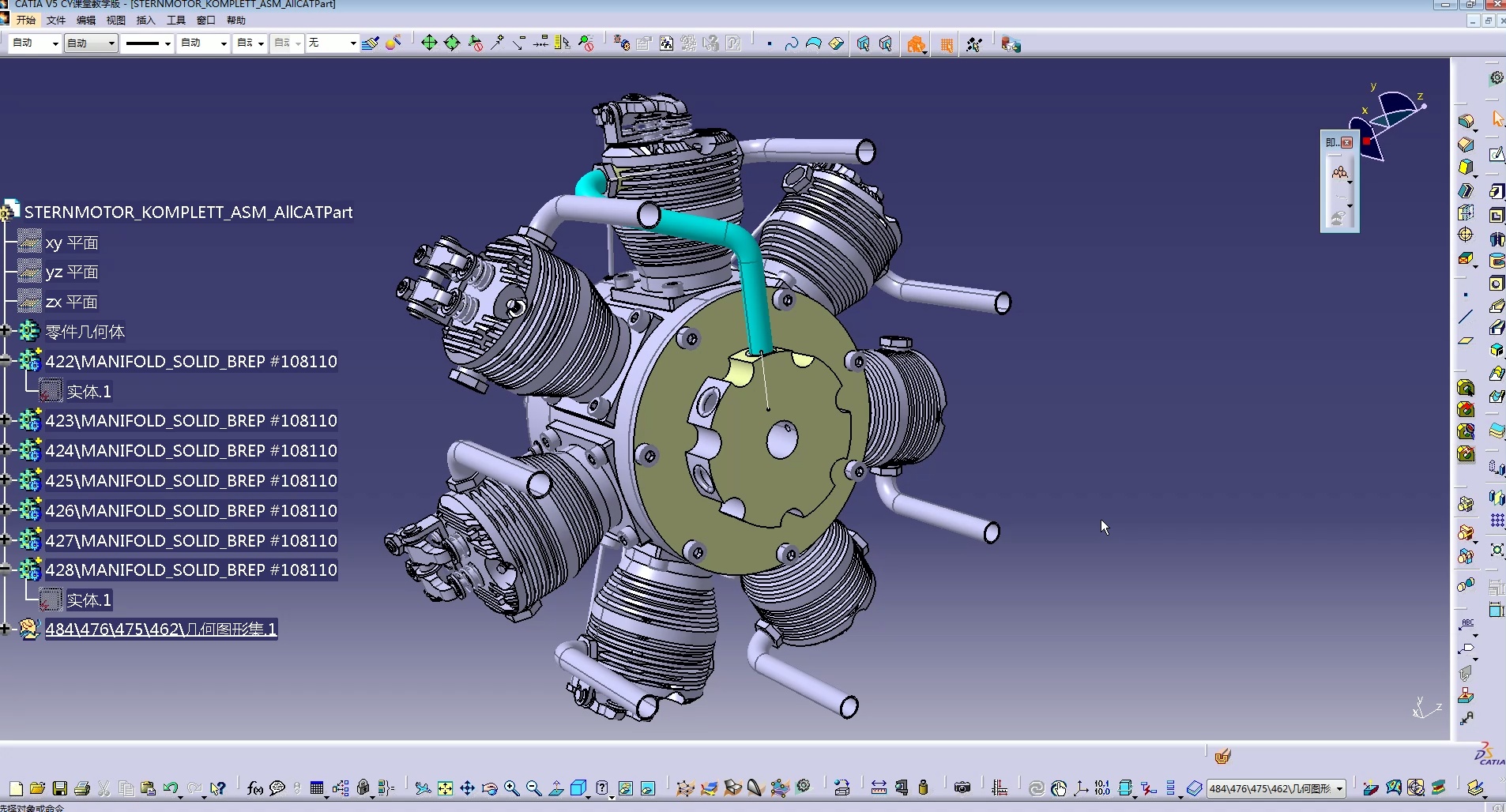
Task: Select the Pan view arrows icon
Action: coord(467,788)
